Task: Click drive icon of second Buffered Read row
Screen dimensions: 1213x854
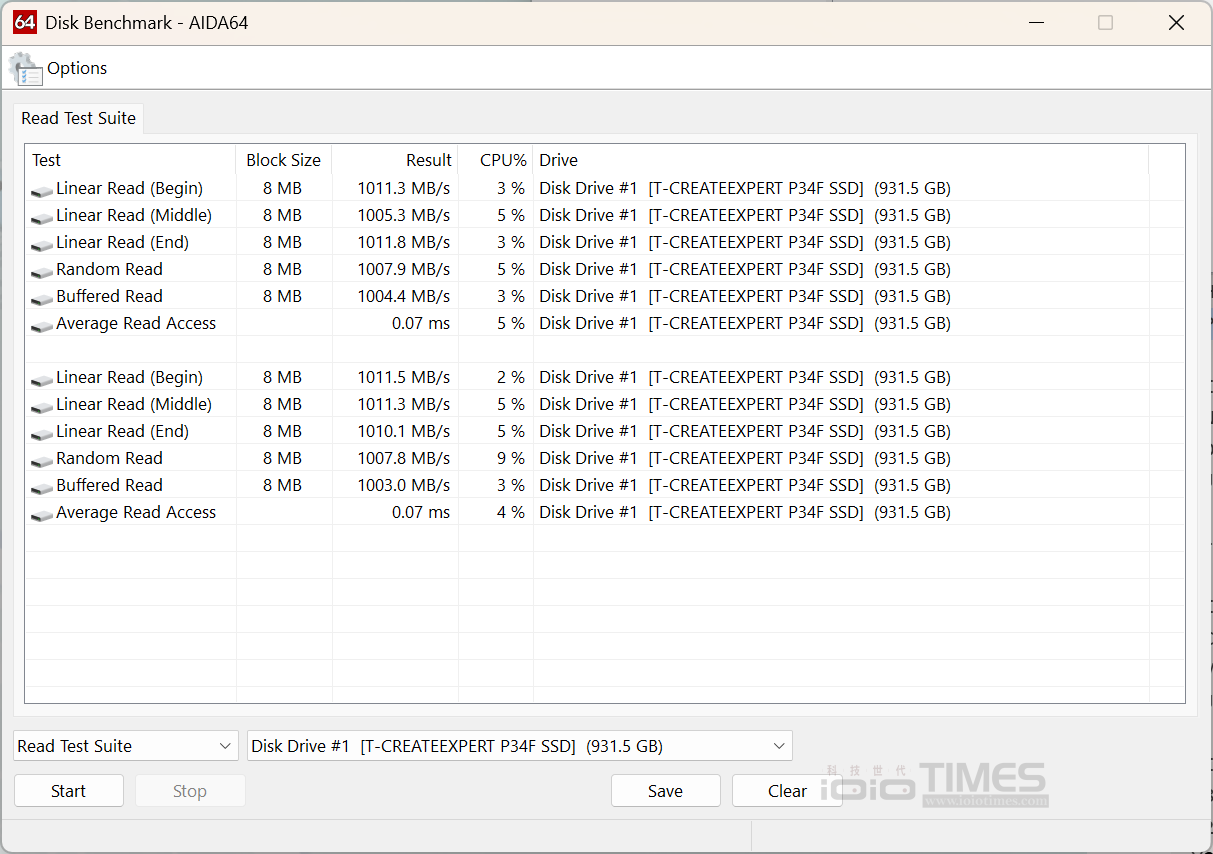Action: 42,487
